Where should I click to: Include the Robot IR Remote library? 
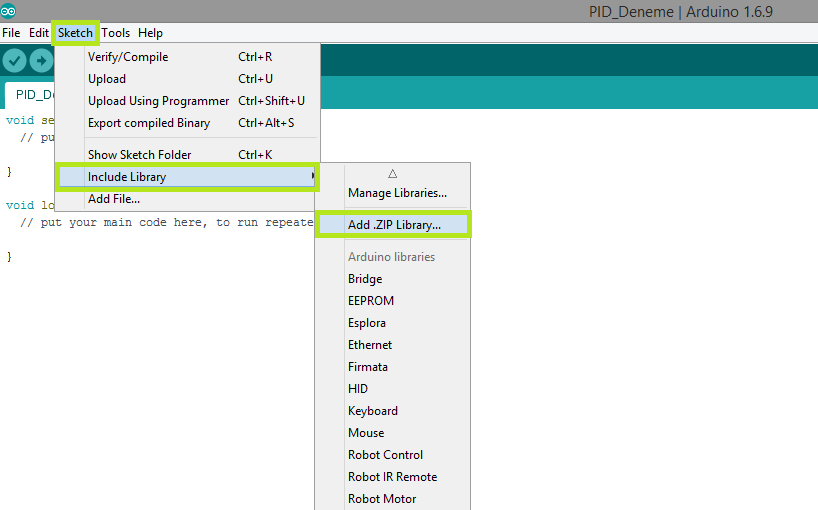pos(393,477)
